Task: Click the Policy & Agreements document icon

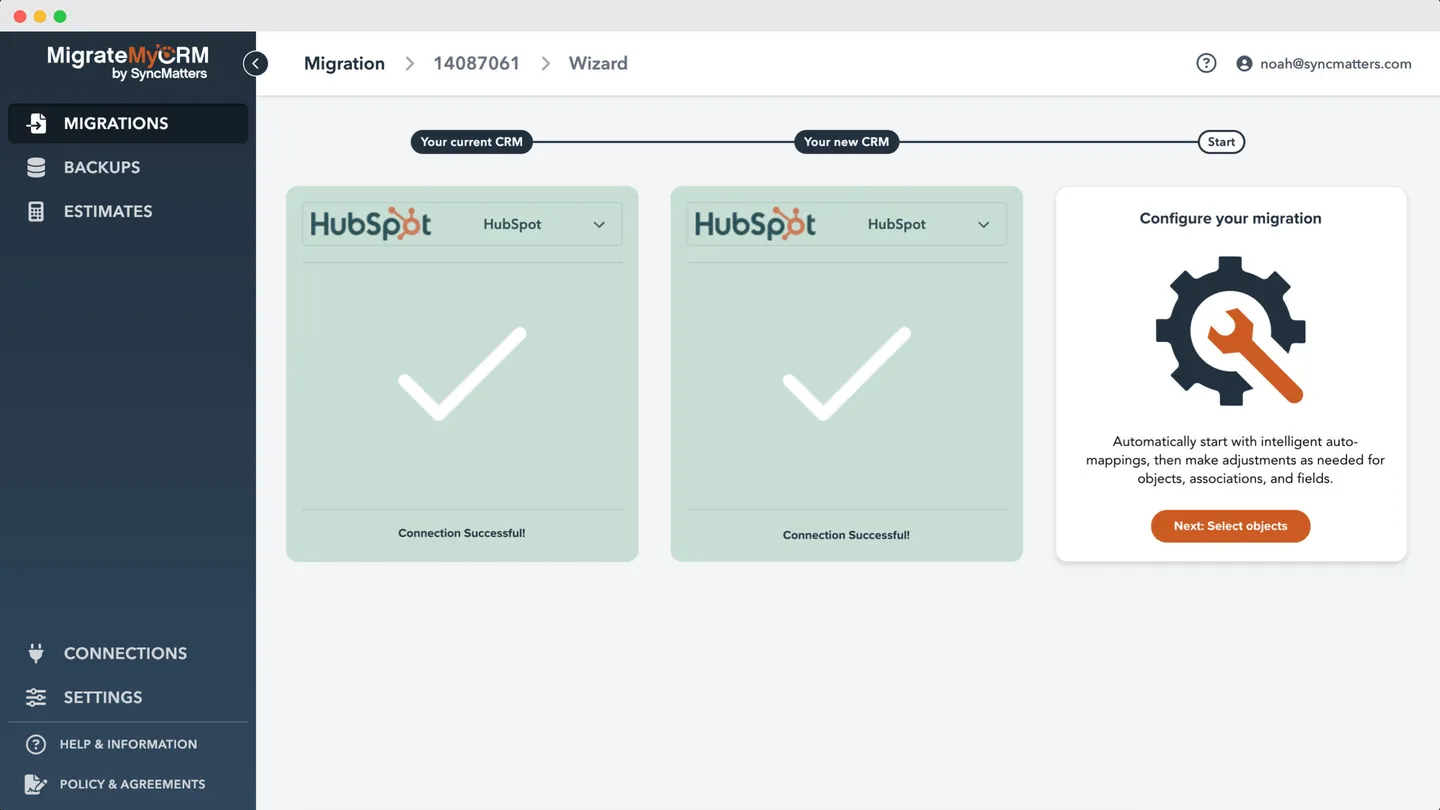Action: [x=36, y=784]
